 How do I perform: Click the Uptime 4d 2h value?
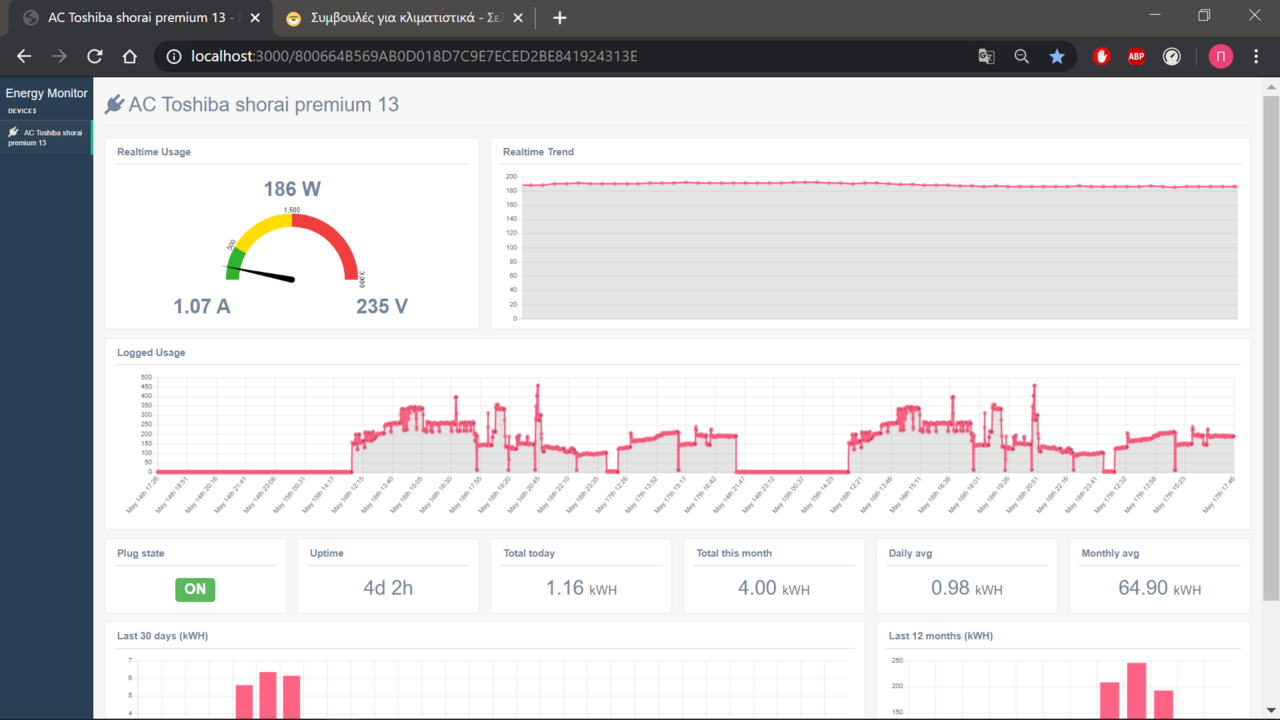click(x=388, y=588)
